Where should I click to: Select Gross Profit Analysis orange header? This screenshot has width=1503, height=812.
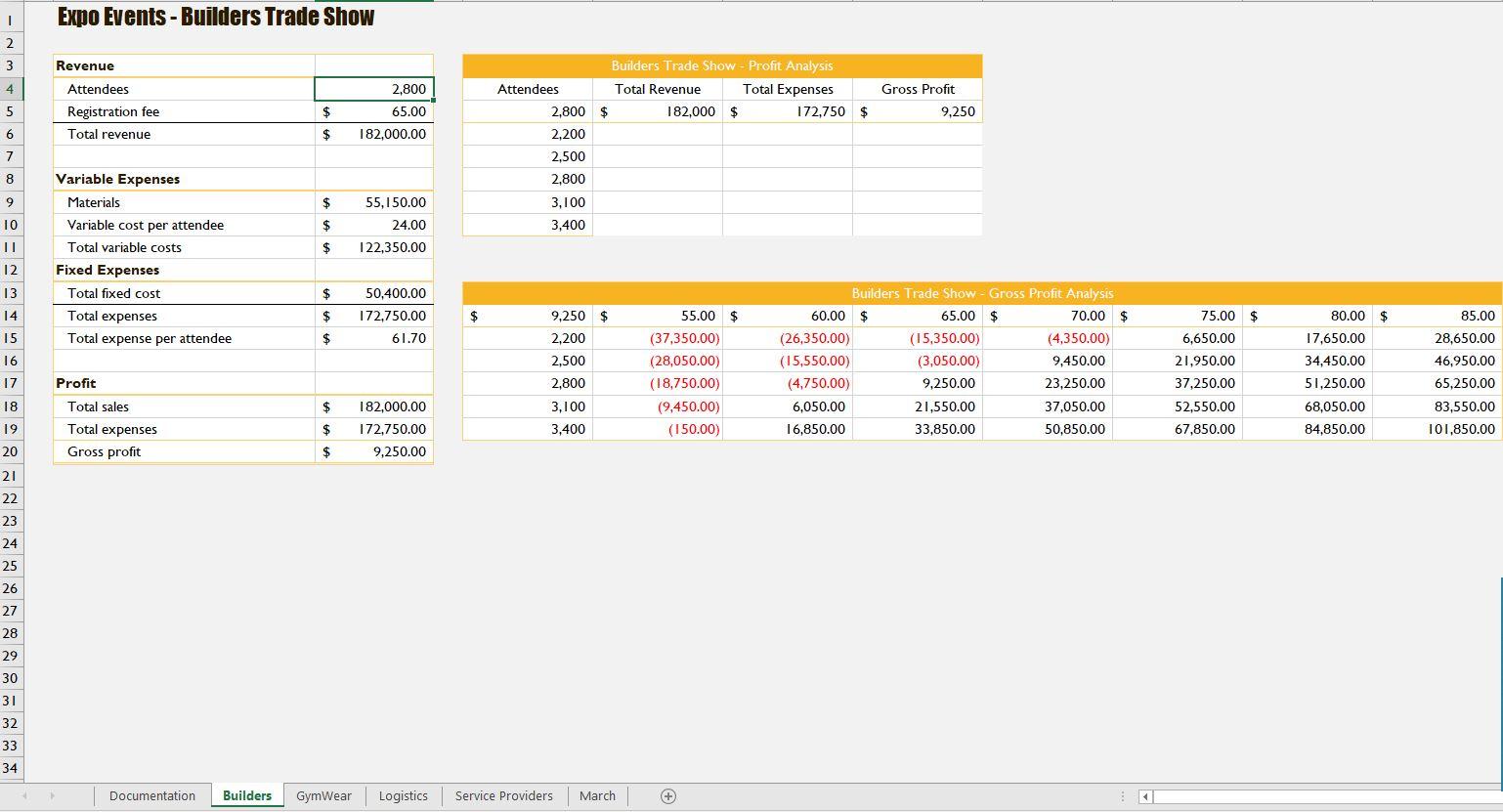click(x=982, y=293)
